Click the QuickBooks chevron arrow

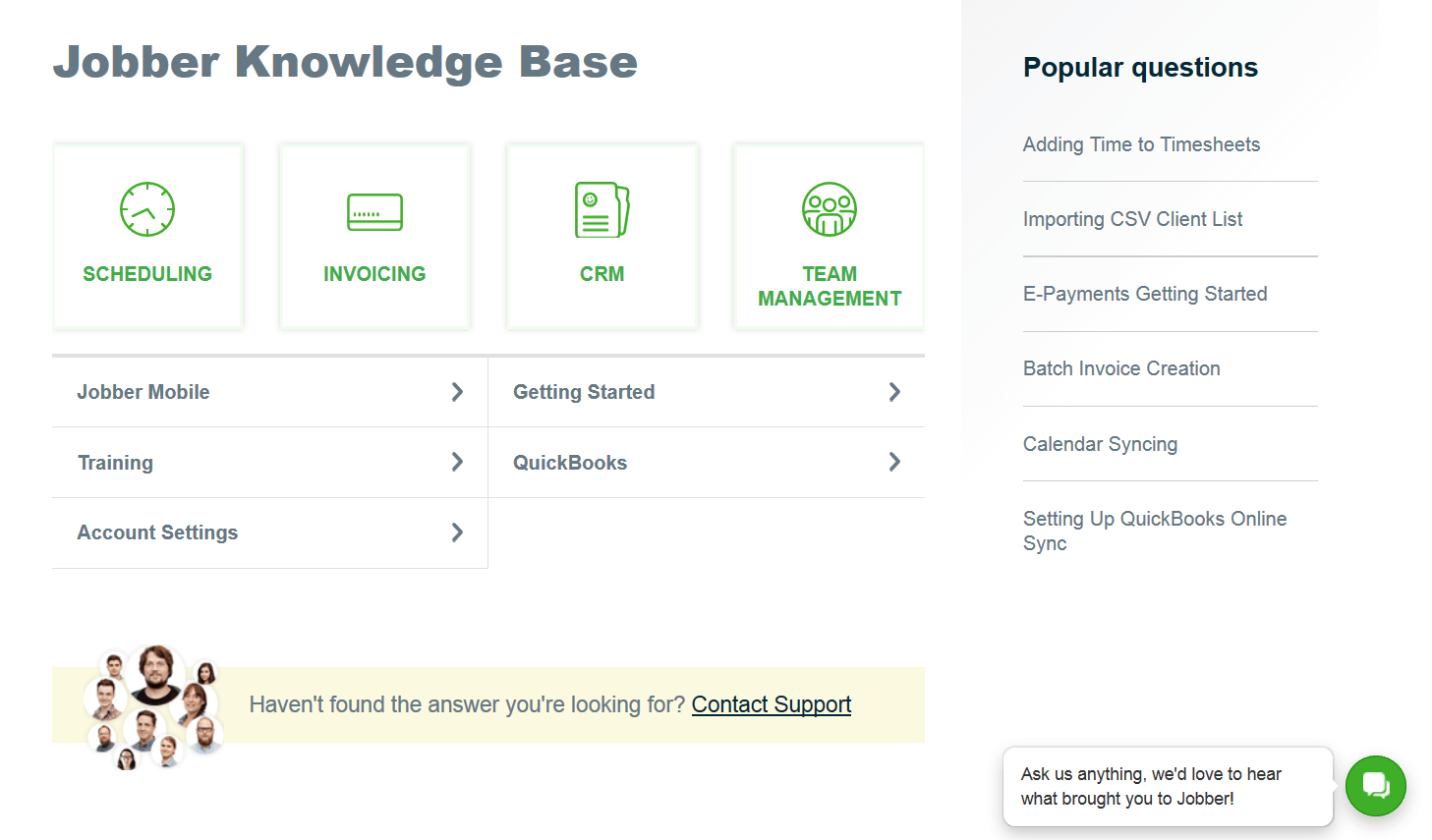[894, 462]
